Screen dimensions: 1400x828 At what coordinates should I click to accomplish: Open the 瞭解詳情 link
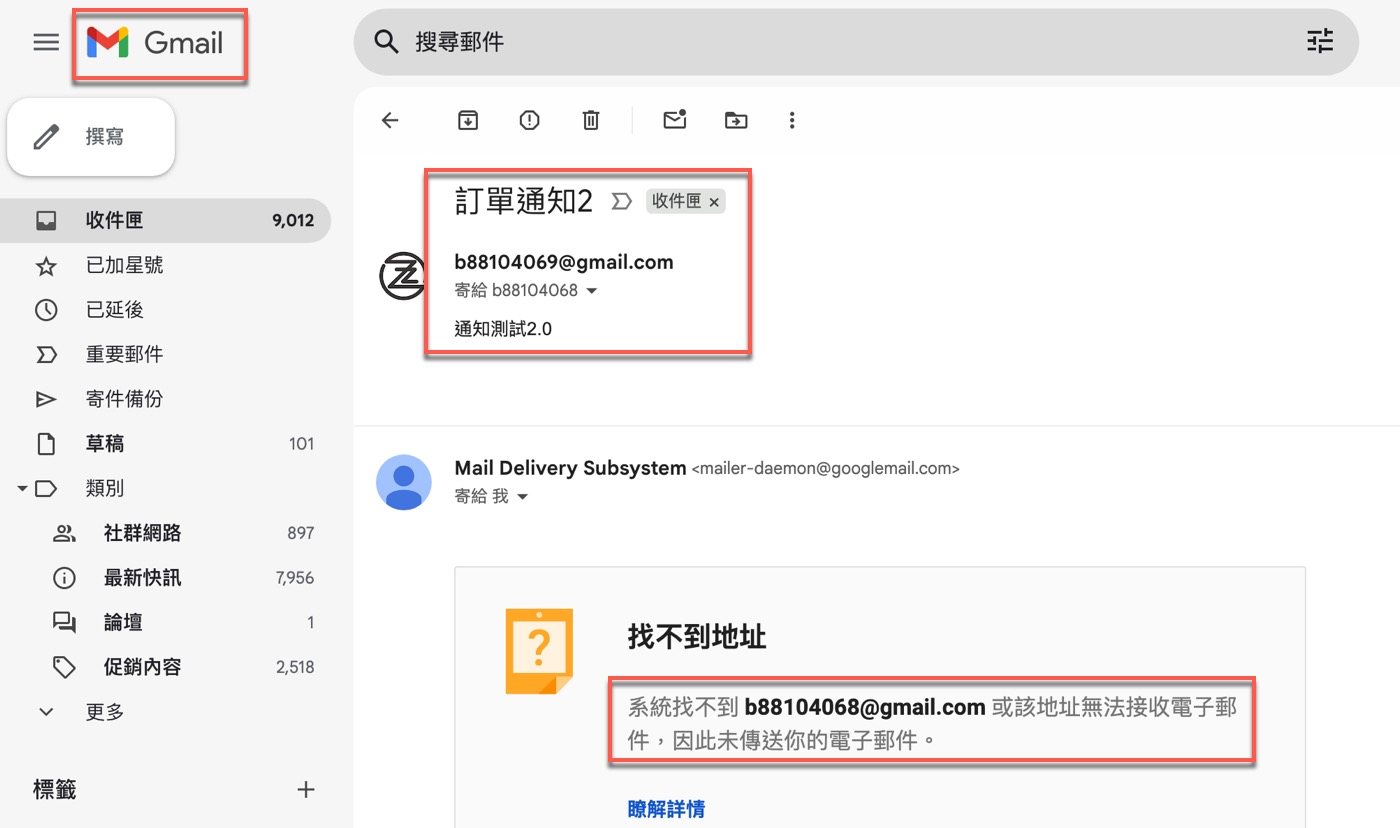pyautogui.click(x=666, y=809)
